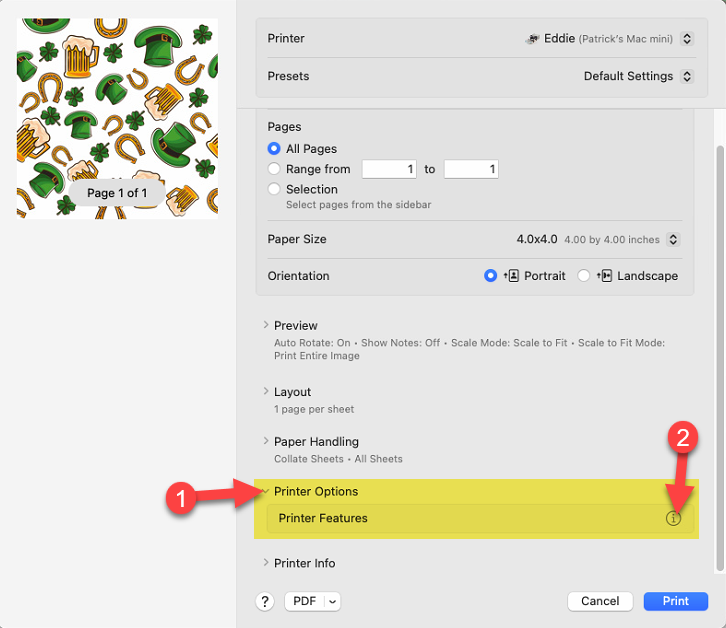
Task: Click the Eddie printer icon
Action: pyautogui.click(x=532, y=39)
